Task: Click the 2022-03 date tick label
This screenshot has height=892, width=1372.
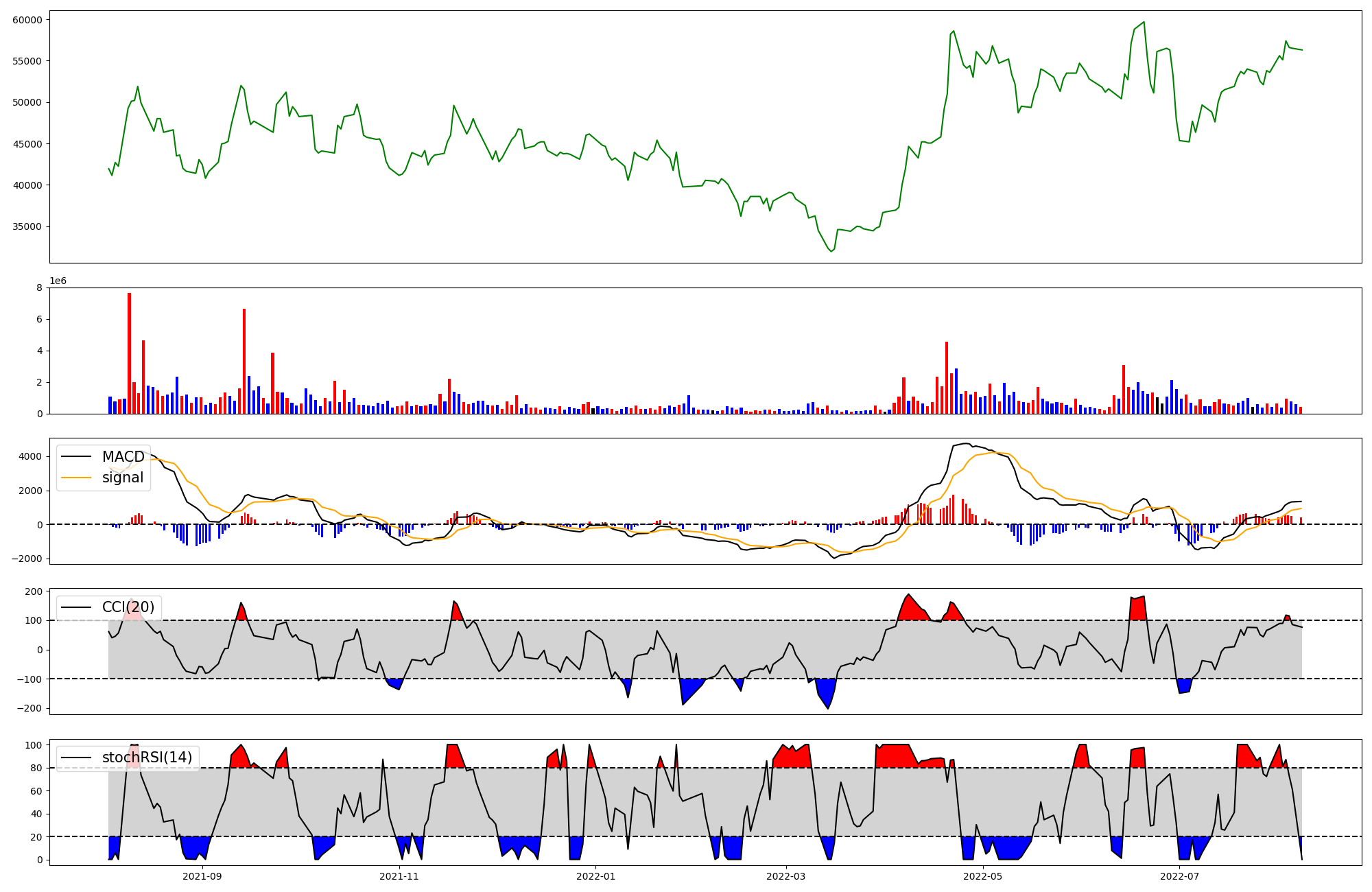Action: (x=785, y=876)
